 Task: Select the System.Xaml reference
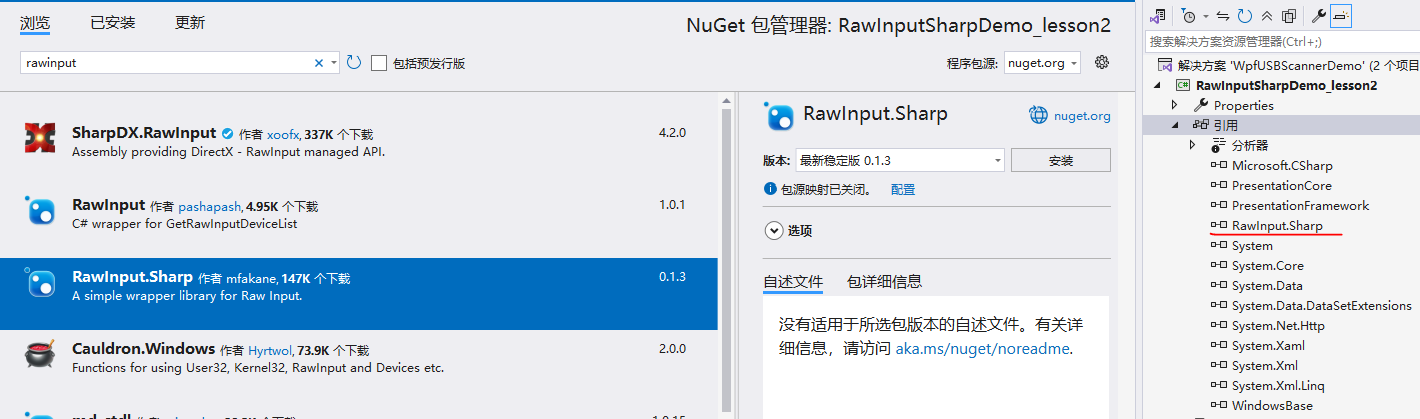coord(1268,345)
